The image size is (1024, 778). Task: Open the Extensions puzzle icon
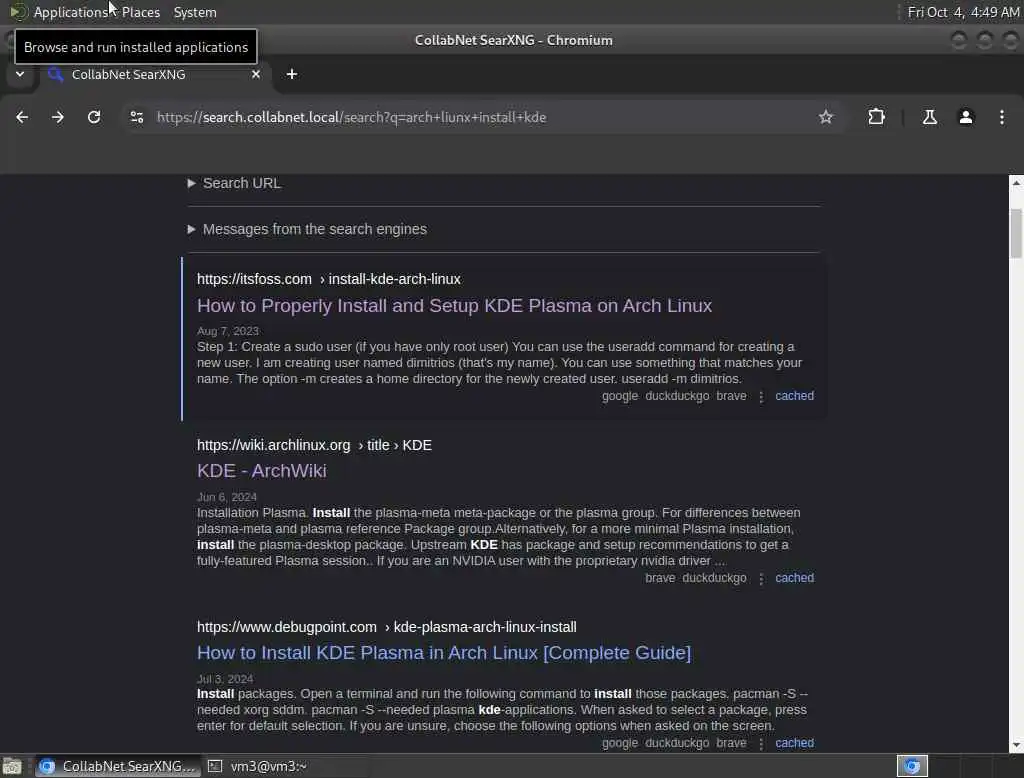tap(876, 117)
